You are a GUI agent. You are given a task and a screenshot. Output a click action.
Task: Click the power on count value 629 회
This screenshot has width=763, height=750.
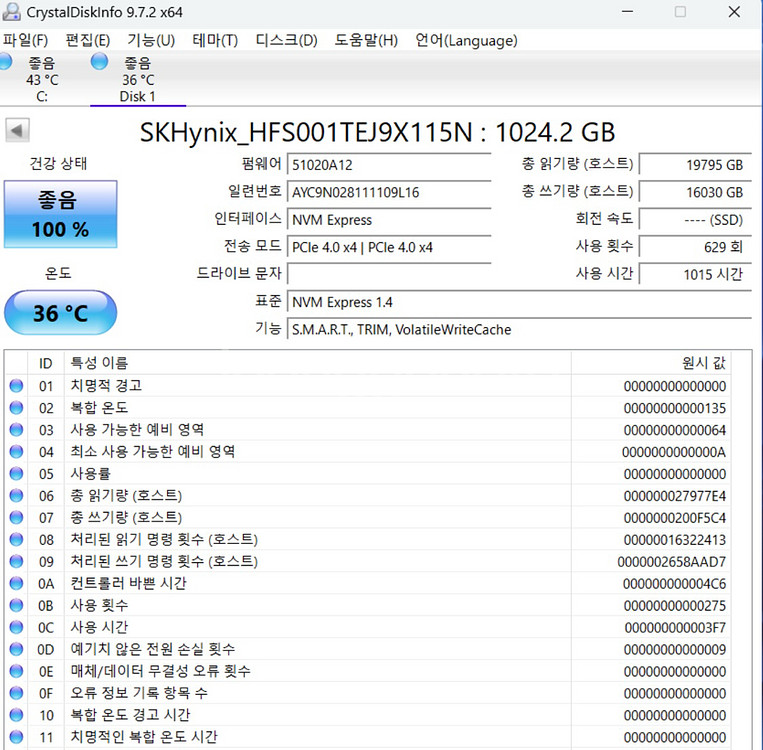point(695,247)
